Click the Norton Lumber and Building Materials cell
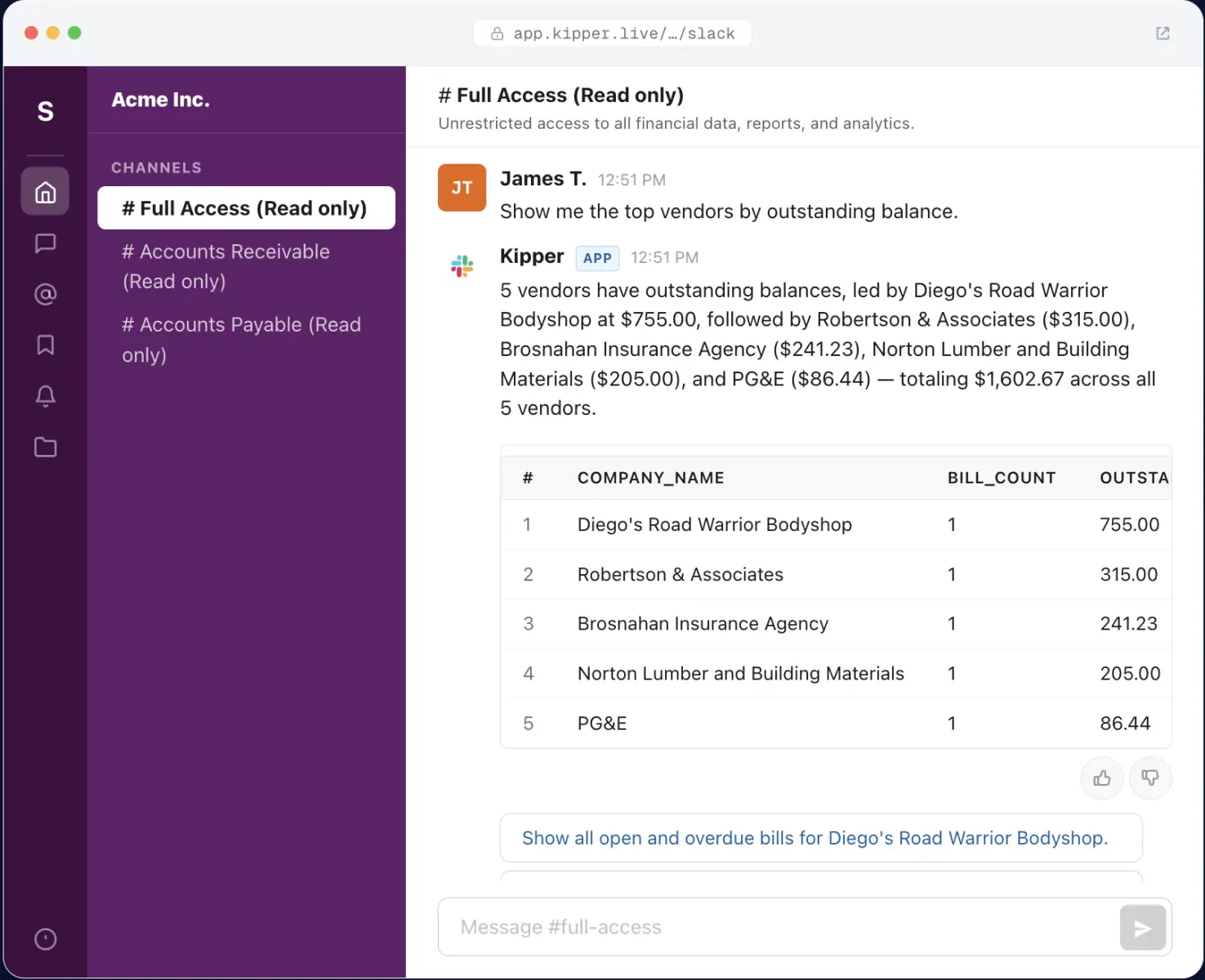This screenshot has width=1205, height=980. pyautogui.click(x=741, y=674)
